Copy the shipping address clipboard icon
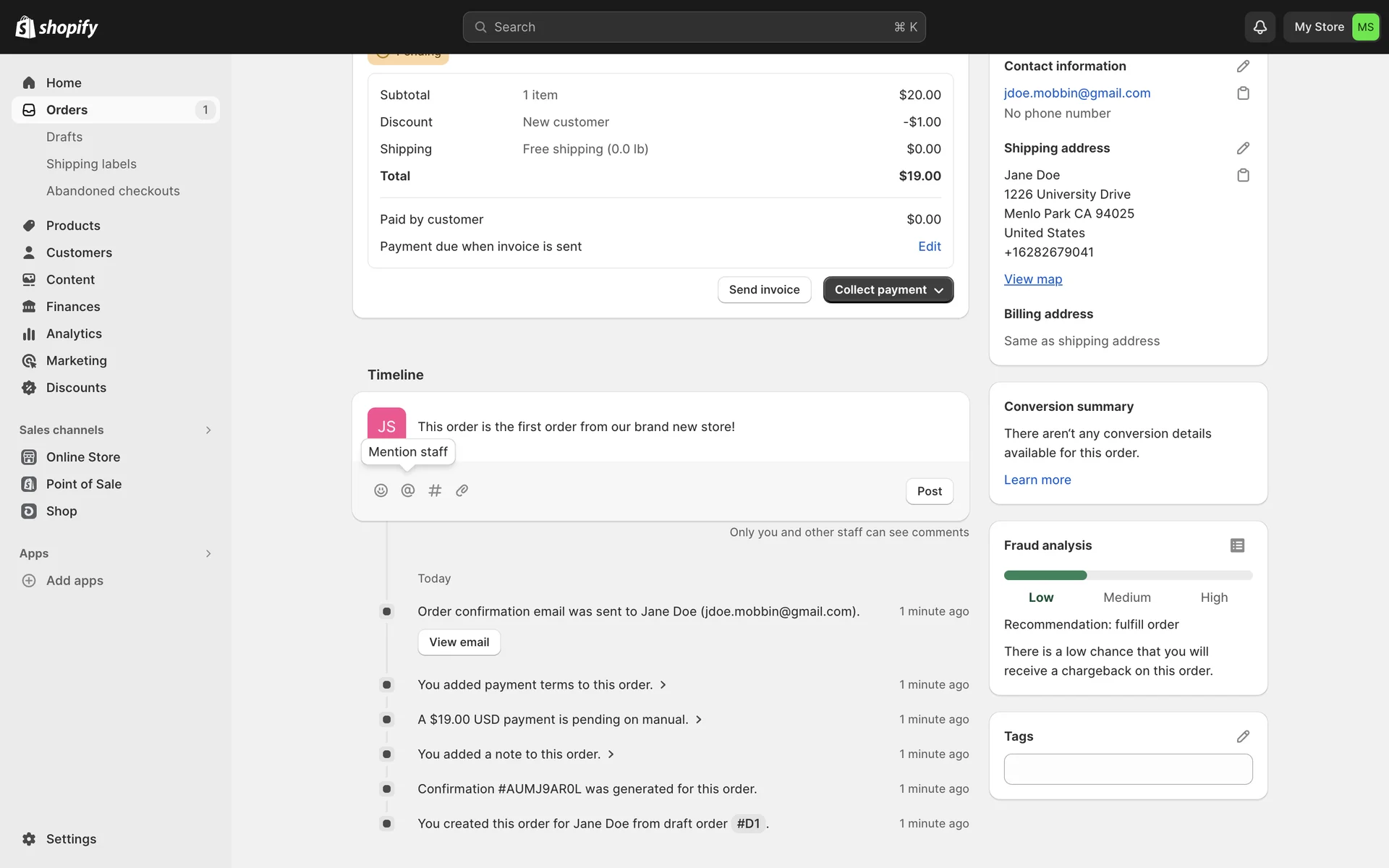The height and width of the screenshot is (868, 1389). coord(1243,175)
